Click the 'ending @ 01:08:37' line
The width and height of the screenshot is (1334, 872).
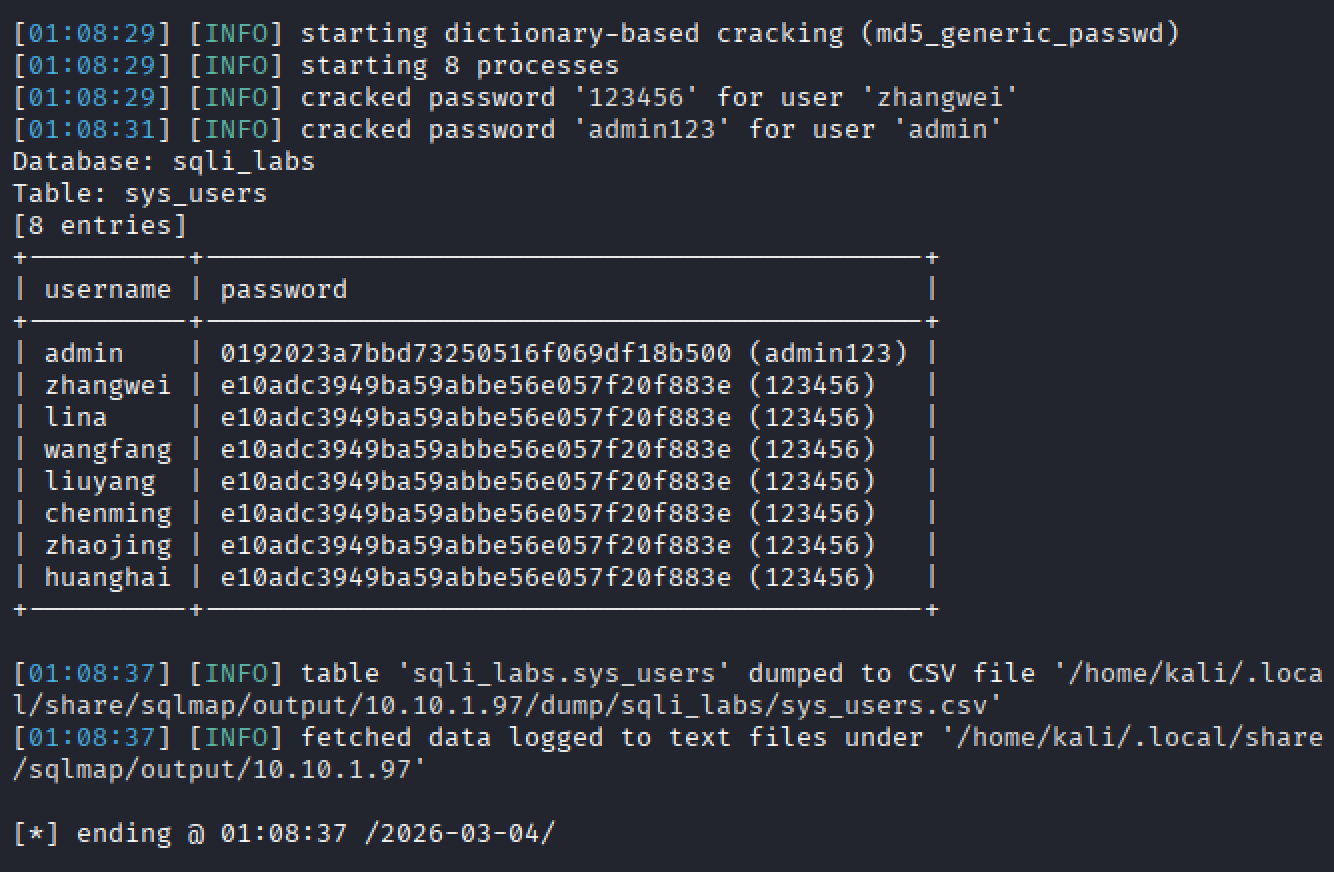[x=212, y=833]
